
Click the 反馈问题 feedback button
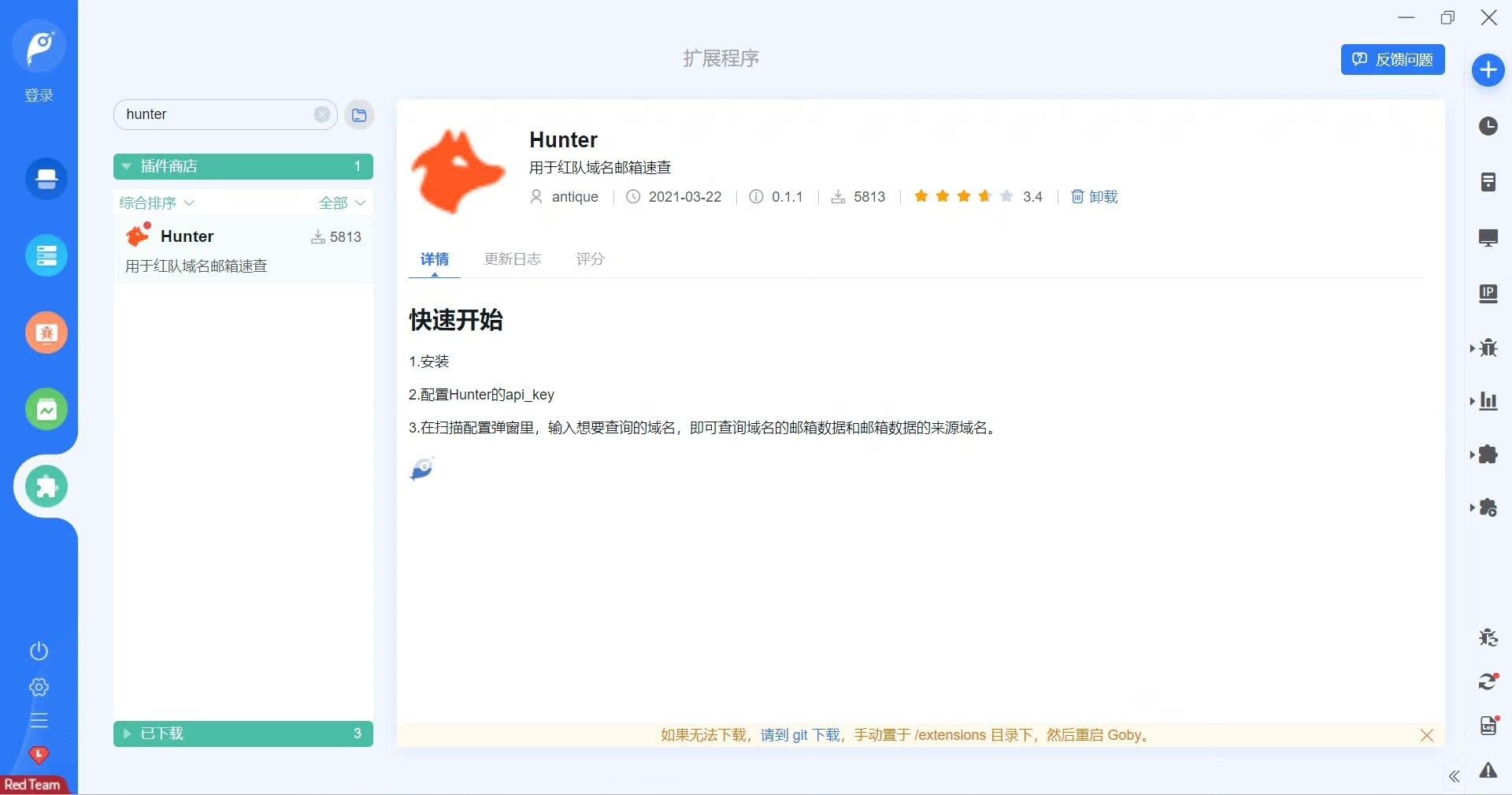pos(1392,60)
